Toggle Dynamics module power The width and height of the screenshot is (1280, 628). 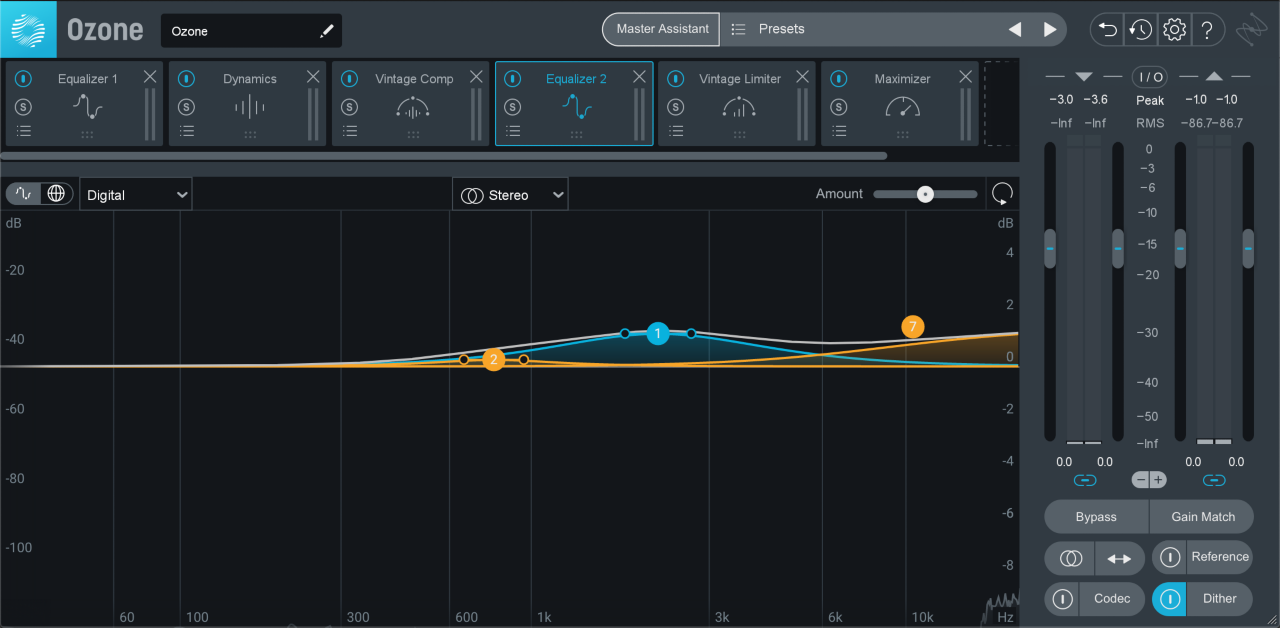(186, 79)
